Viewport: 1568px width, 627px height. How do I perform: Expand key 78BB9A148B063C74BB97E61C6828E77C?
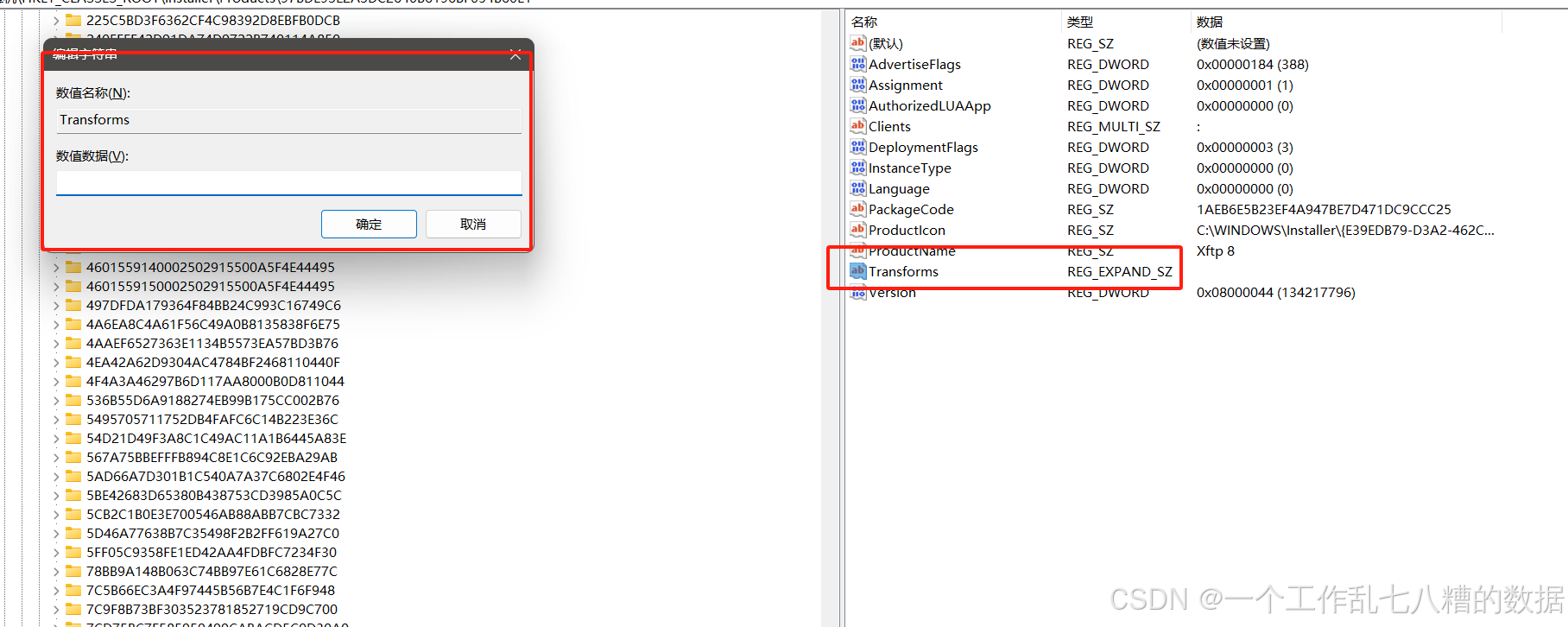click(56, 571)
